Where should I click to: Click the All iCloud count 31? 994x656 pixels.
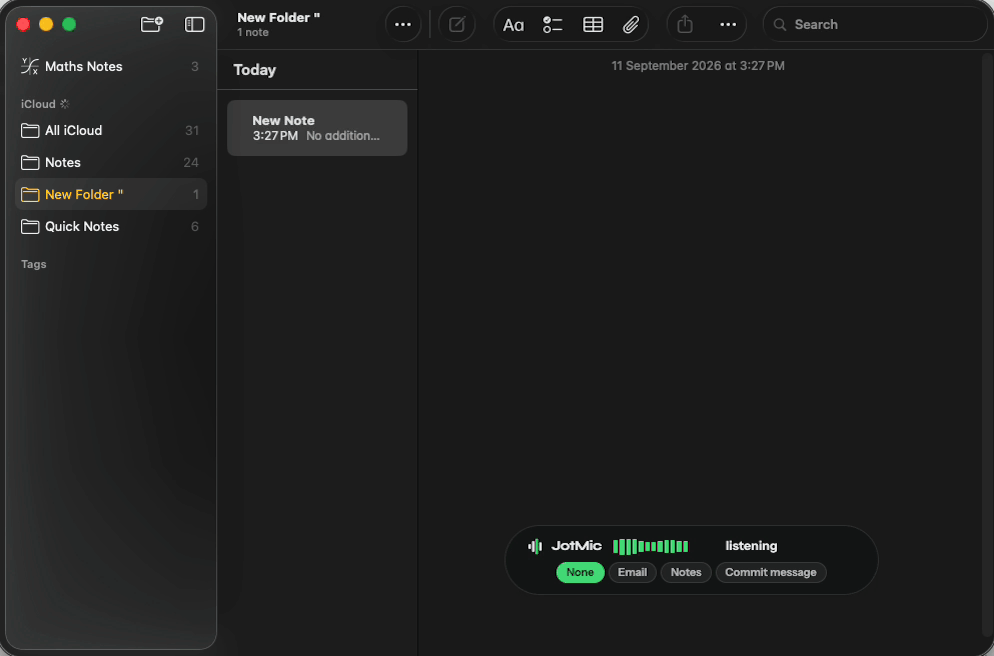tap(192, 131)
